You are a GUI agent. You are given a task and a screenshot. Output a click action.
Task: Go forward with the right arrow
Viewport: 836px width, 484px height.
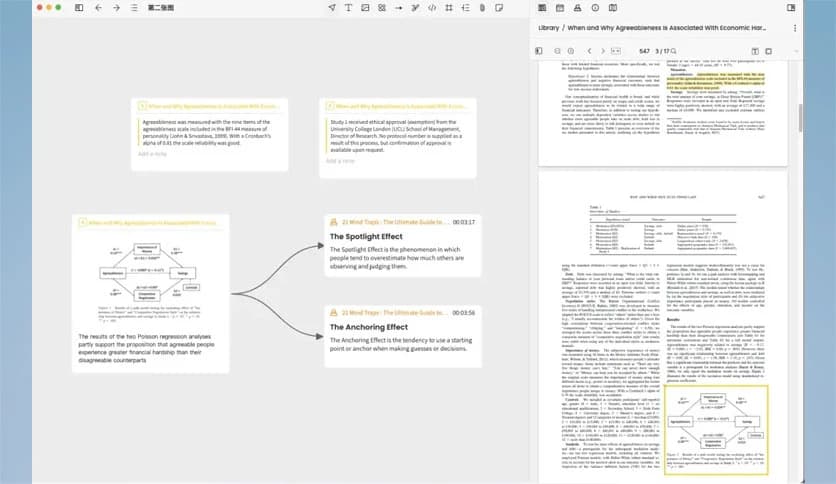(116, 7)
